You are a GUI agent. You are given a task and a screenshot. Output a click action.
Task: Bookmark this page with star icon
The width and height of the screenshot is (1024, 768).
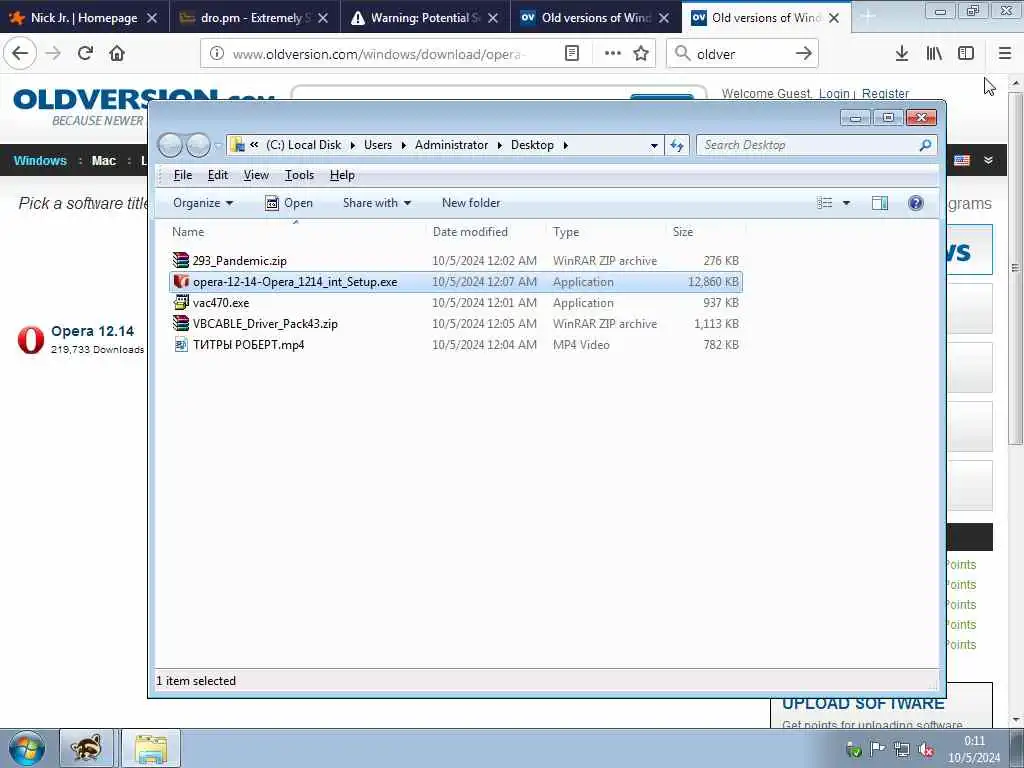641,54
